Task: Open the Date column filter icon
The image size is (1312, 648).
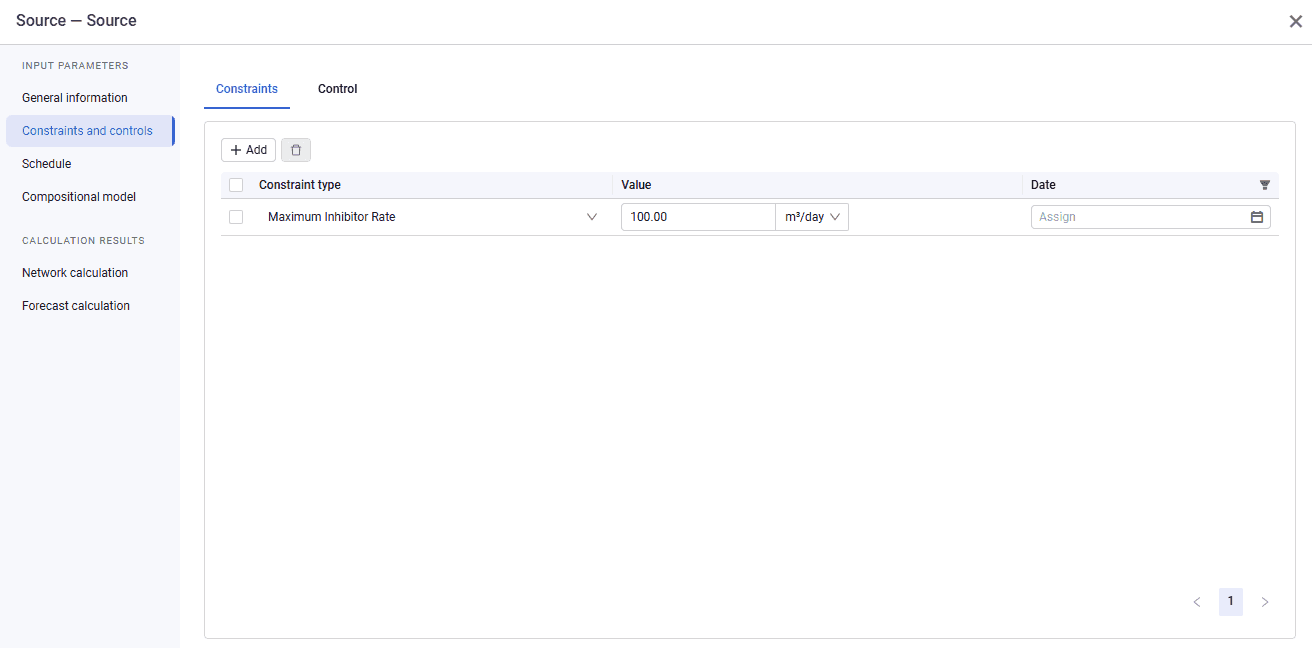Action: click(x=1265, y=185)
